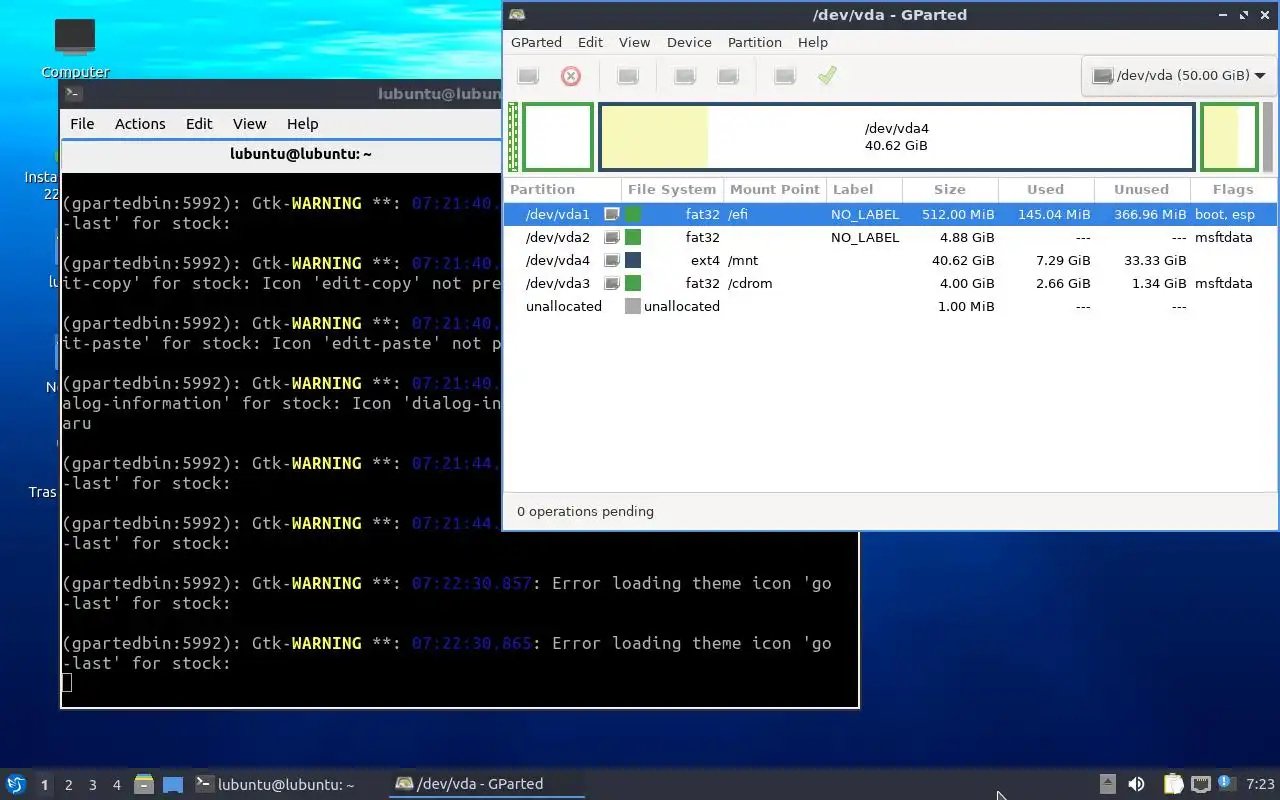Click the Mount Point column header
Viewport: 1280px width, 800px height.
click(774, 189)
